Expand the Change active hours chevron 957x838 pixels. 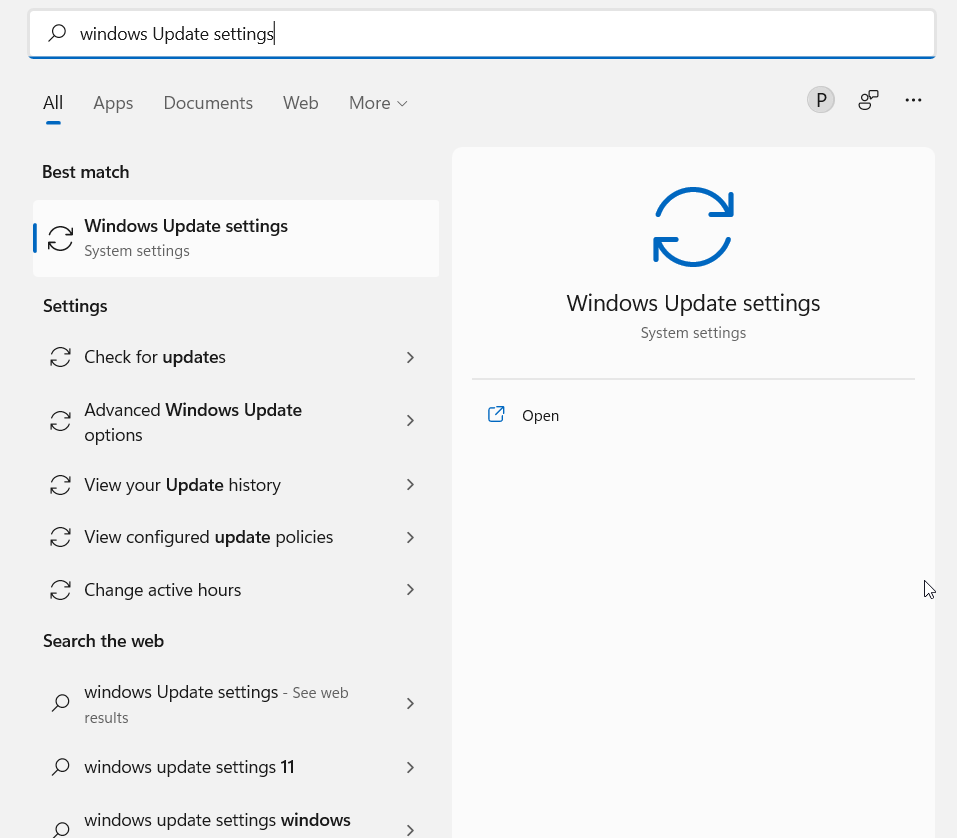coord(410,590)
